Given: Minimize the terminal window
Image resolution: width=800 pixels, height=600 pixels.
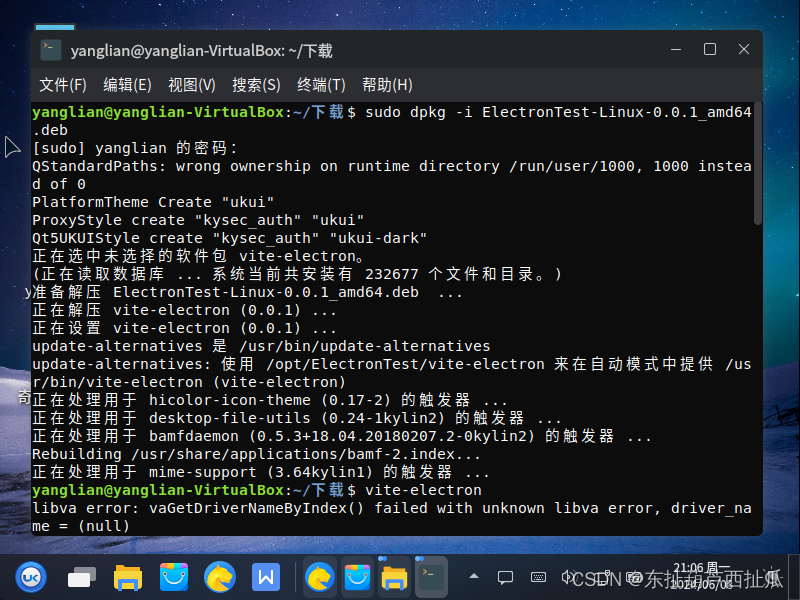Looking at the screenshot, I should 676,49.
